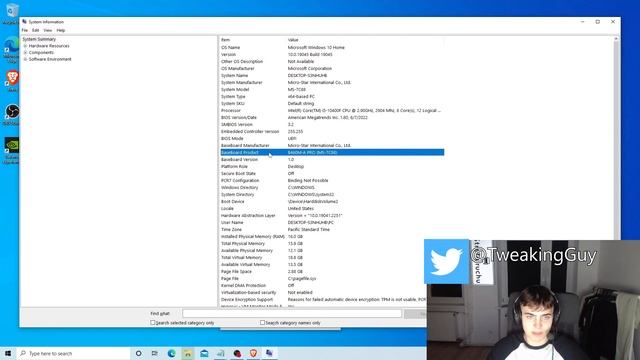Open the Windows Start menu
Screen dimensions: 640x360
click(8, 353)
